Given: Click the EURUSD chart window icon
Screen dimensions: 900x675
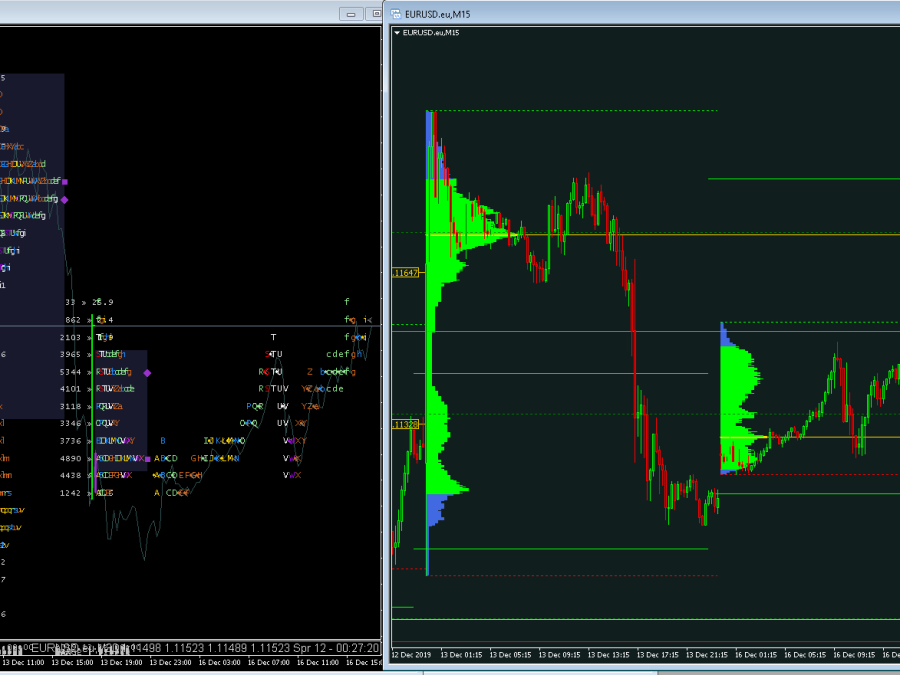Looking at the screenshot, I should point(396,14).
